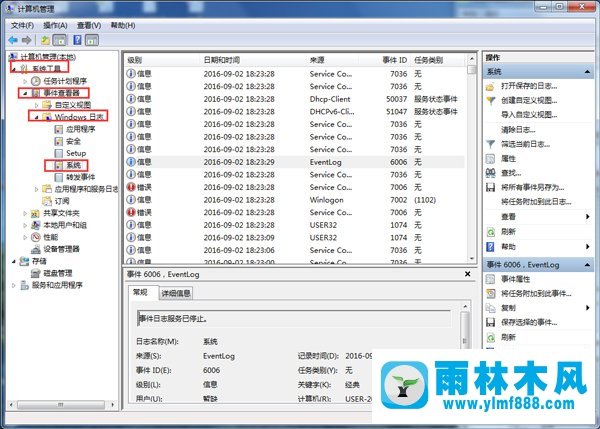Select the Winlogon 7002 event row

(295, 200)
